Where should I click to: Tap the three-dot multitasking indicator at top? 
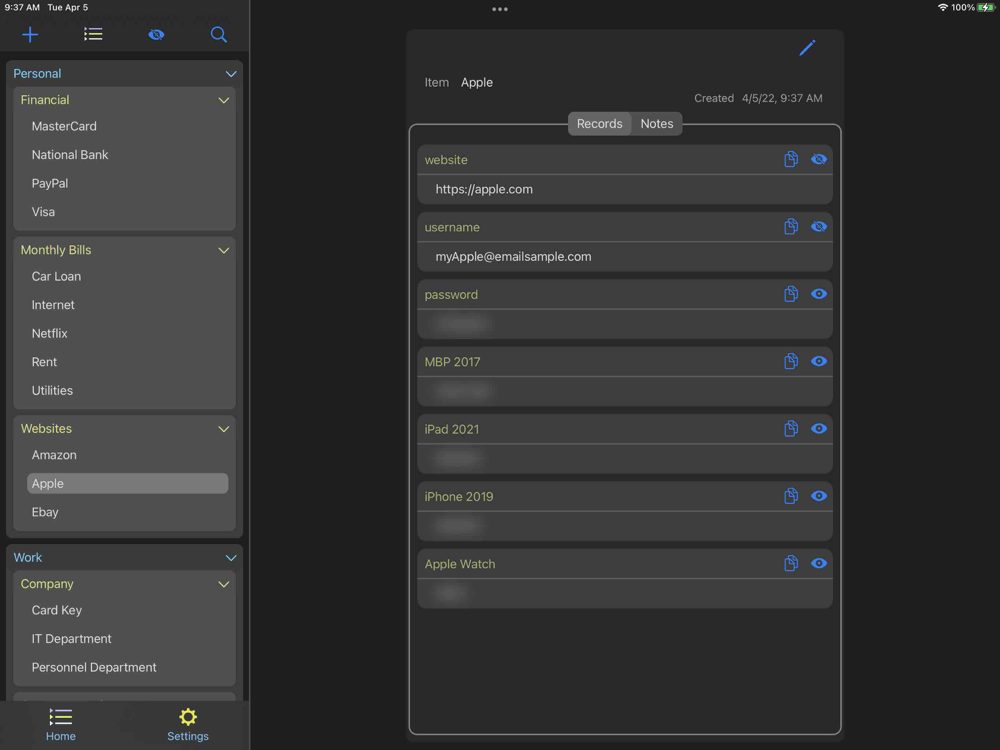(500, 9)
